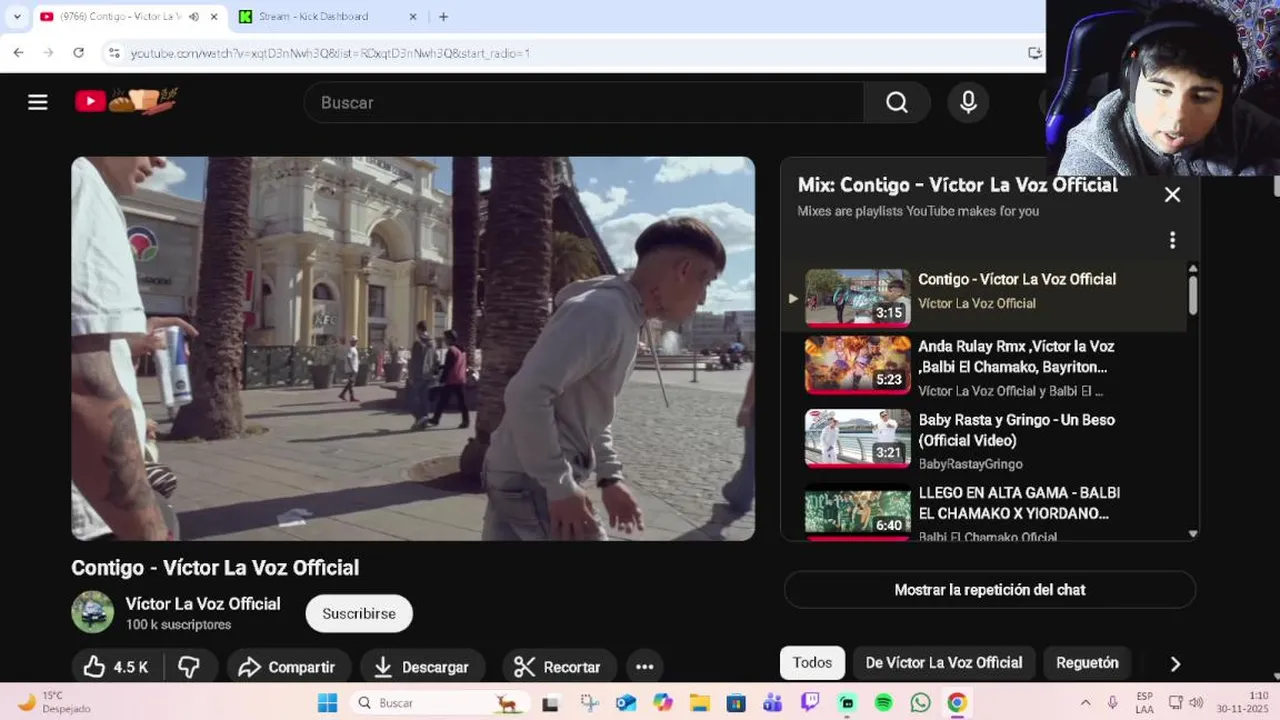Click the video player to pause

413,348
